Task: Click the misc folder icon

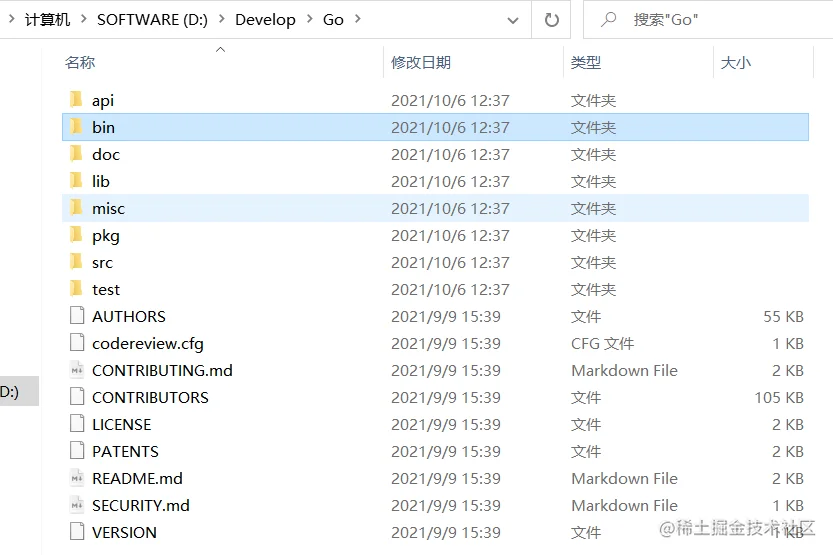Action: point(76,208)
